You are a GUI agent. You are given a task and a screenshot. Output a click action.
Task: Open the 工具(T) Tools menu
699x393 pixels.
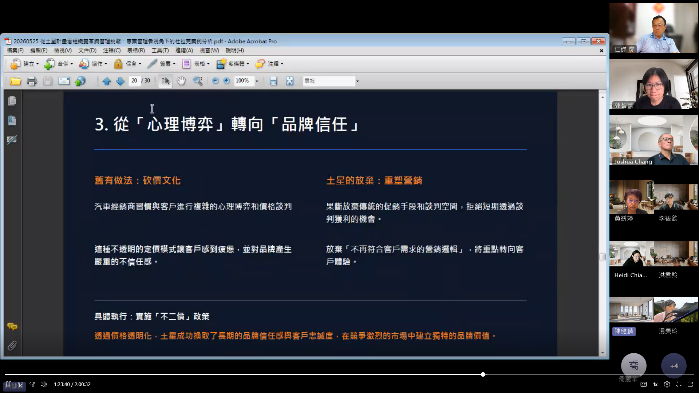[160, 50]
